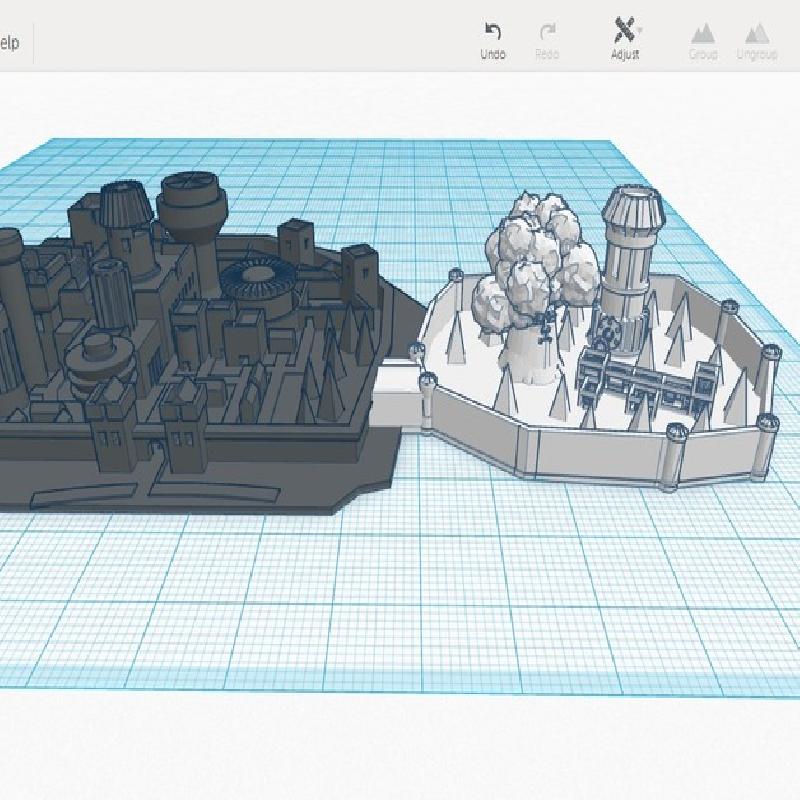Viewport: 800px width, 800px height.
Task: Click the Undo arrow icon
Action: (x=492, y=32)
